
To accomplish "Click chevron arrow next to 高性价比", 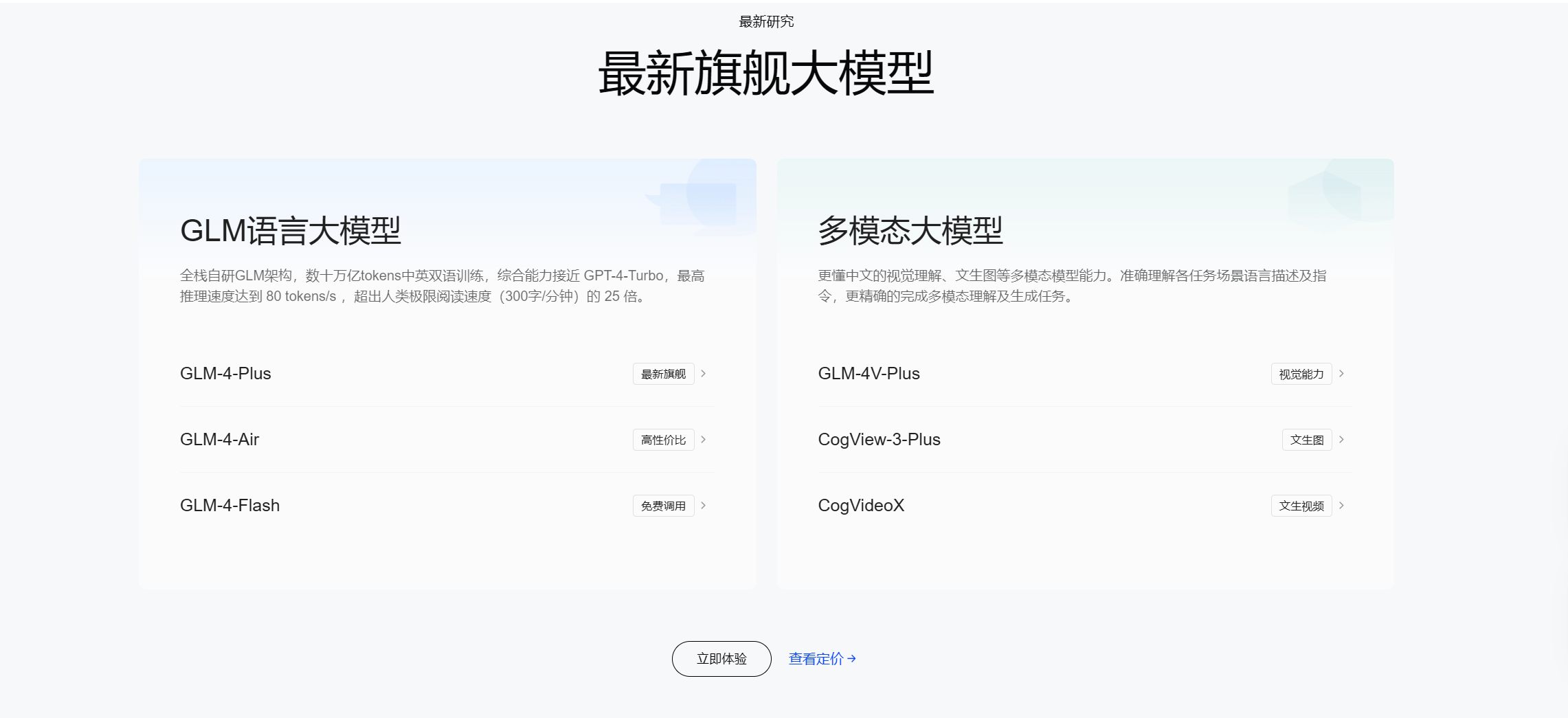I will click(x=704, y=440).
